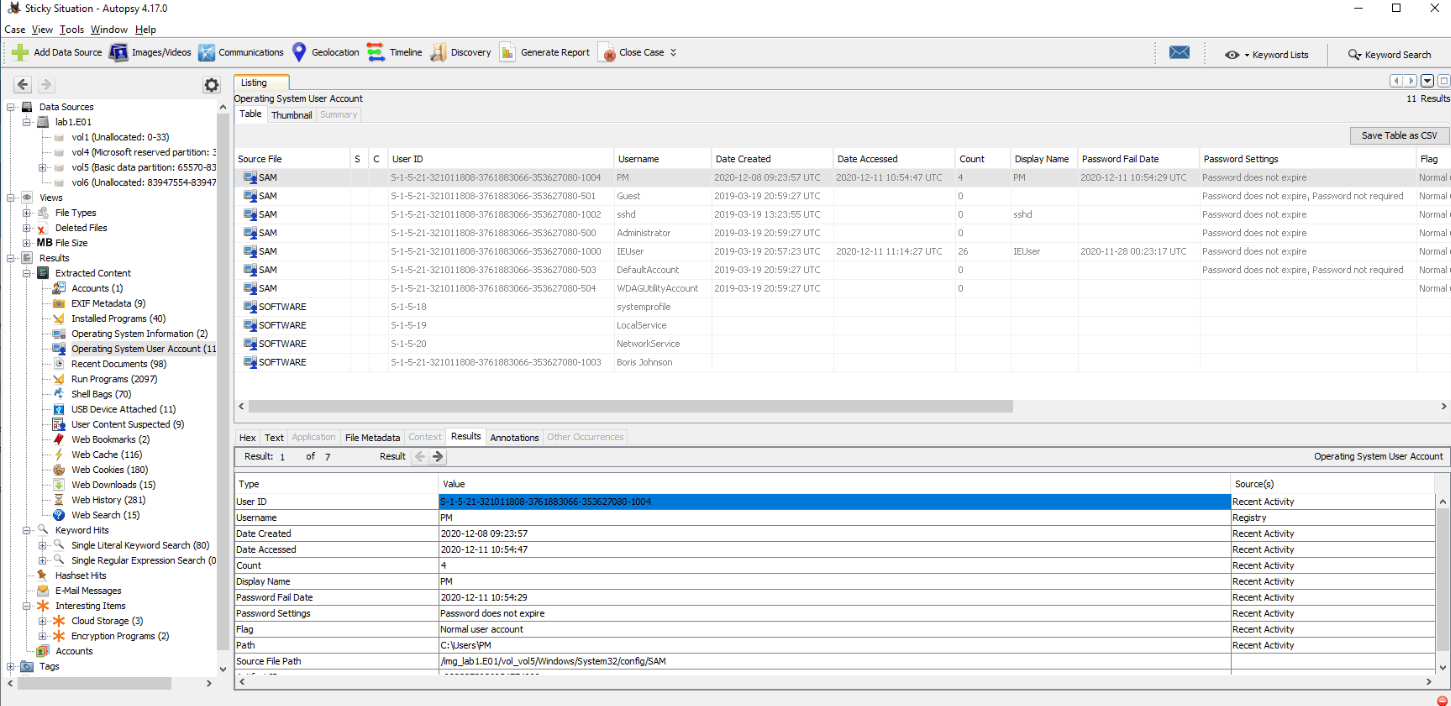This screenshot has height=706, width=1451.
Task: Expand the File Size node
Action: pos(27,243)
